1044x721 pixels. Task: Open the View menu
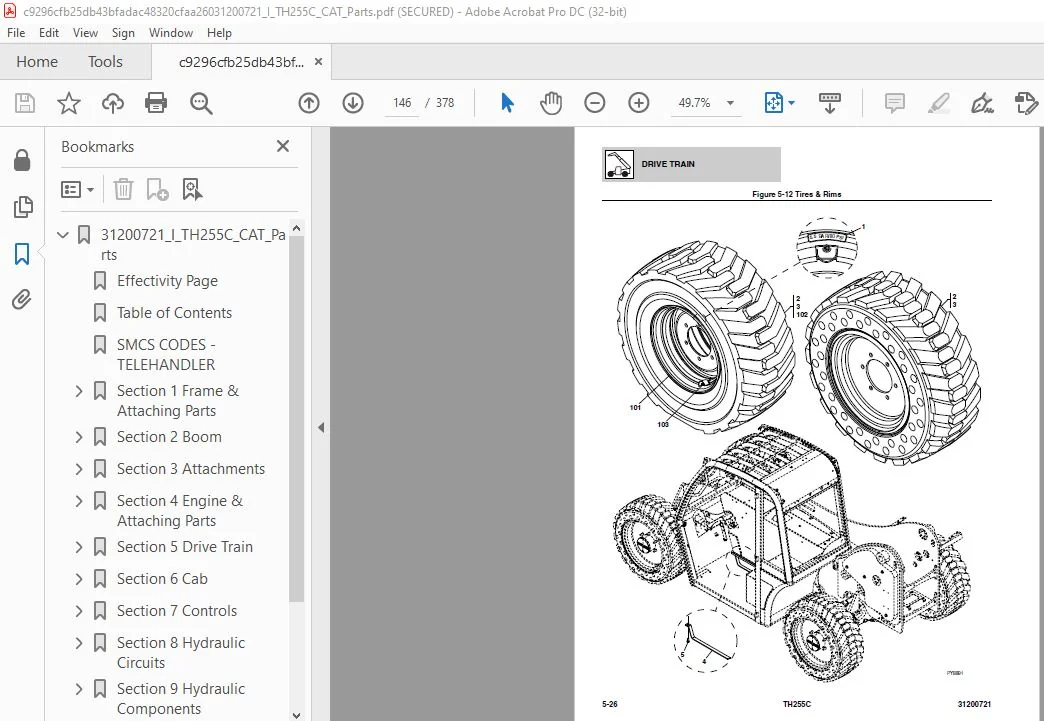(85, 33)
